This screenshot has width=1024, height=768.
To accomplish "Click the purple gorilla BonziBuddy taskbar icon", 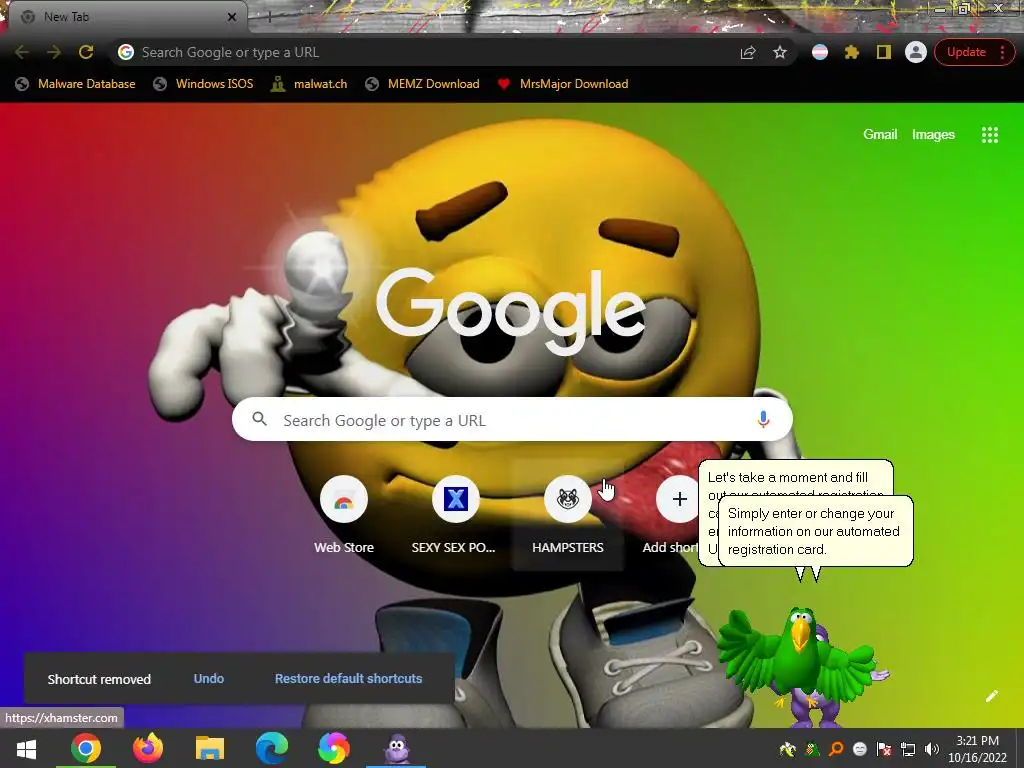I will pos(396,748).
